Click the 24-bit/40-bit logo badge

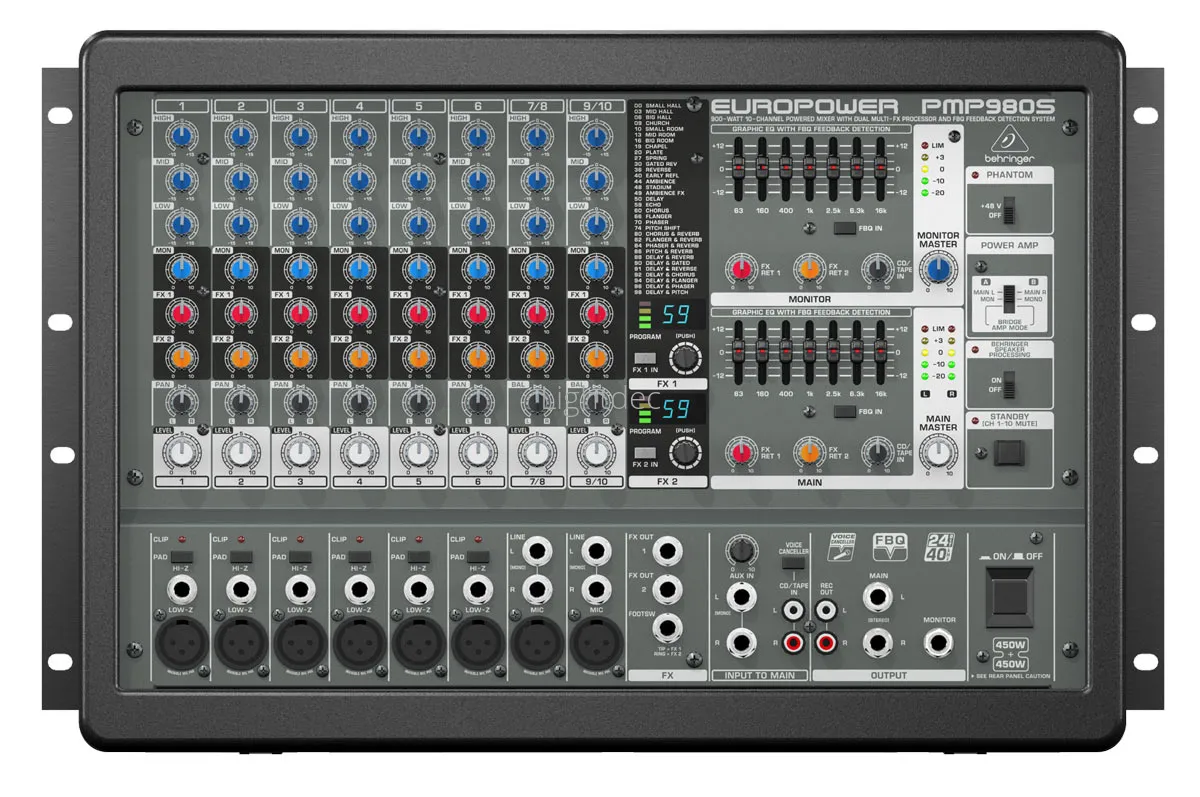click(x=938, y=544)
